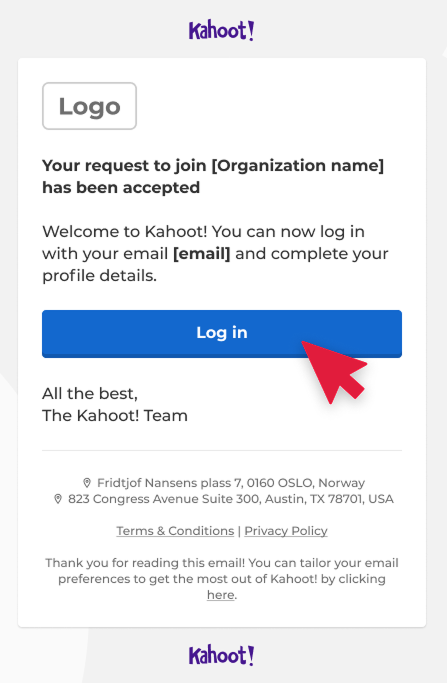447x683 pixels.
Task: Click the Kahoot! logo above the email card
Action: [221, 30]
